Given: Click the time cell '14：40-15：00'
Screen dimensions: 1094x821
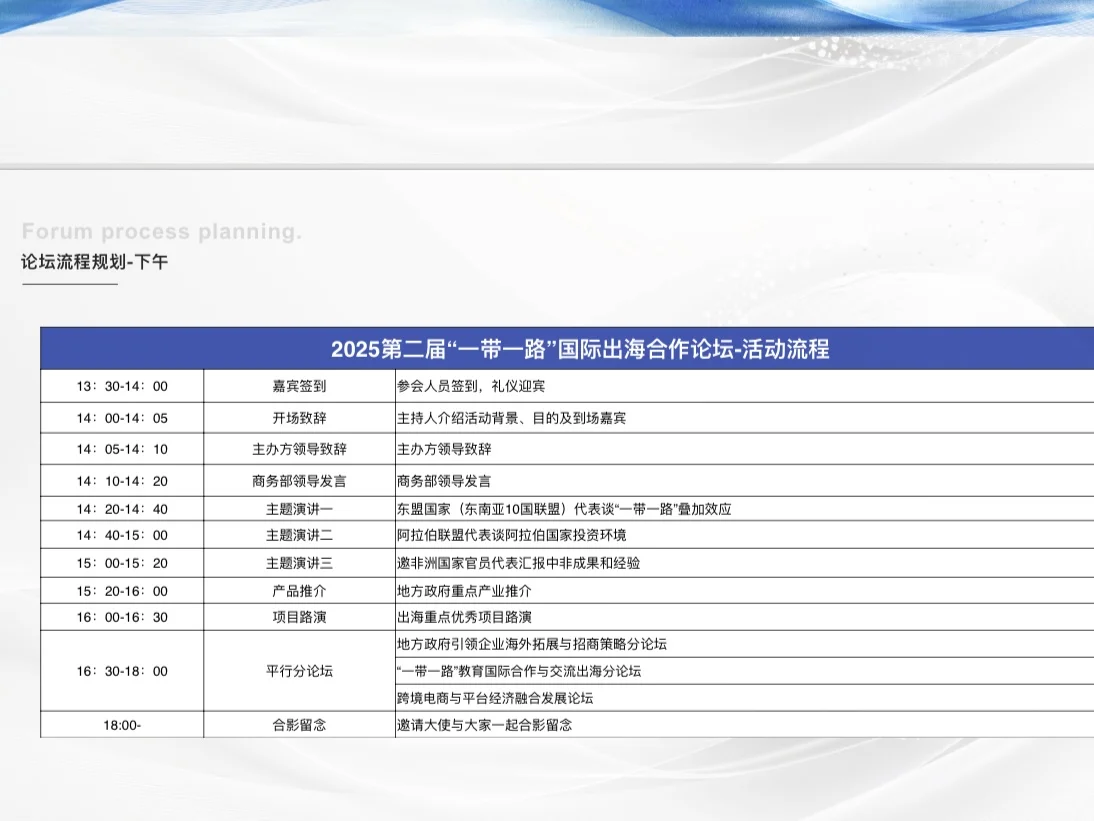Looking at the screenshot, I should tap(122, 536).
